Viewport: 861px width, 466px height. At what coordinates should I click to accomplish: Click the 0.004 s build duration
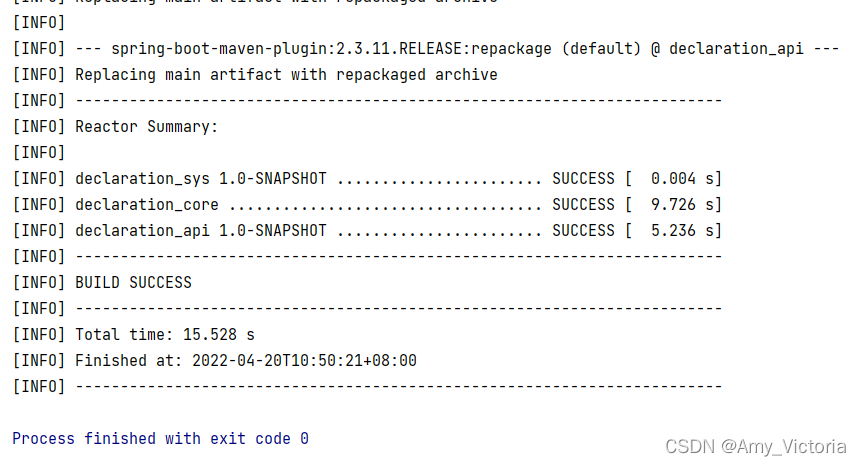(x=681, y=179)
